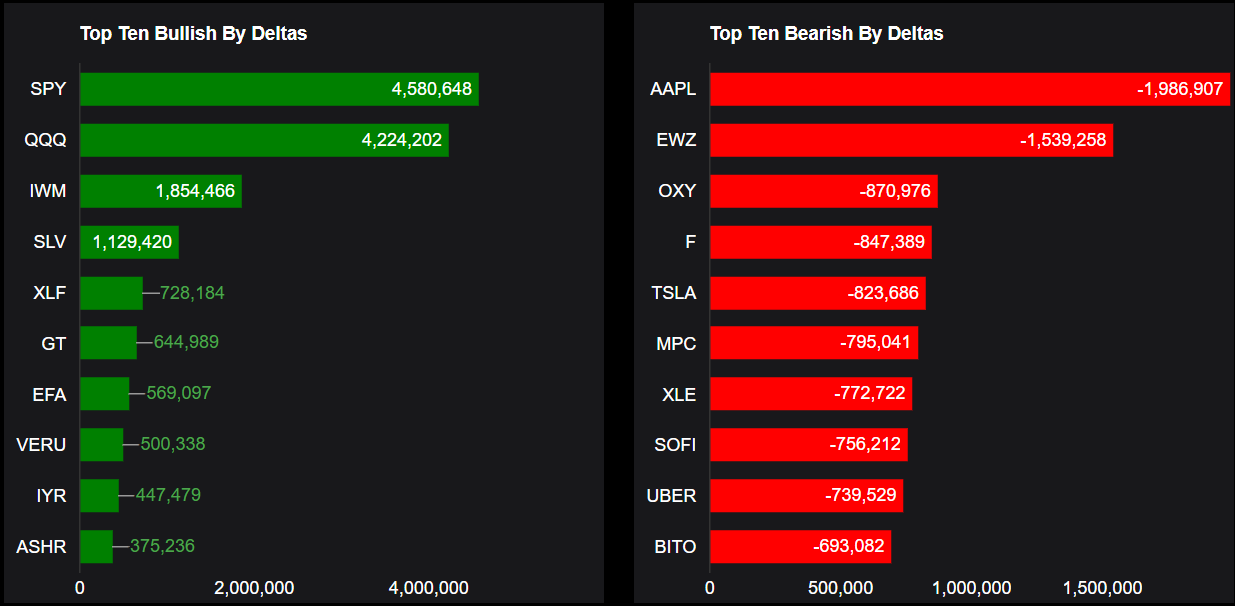Click the OXY bearish delta bar

click(x=823, y=191)
